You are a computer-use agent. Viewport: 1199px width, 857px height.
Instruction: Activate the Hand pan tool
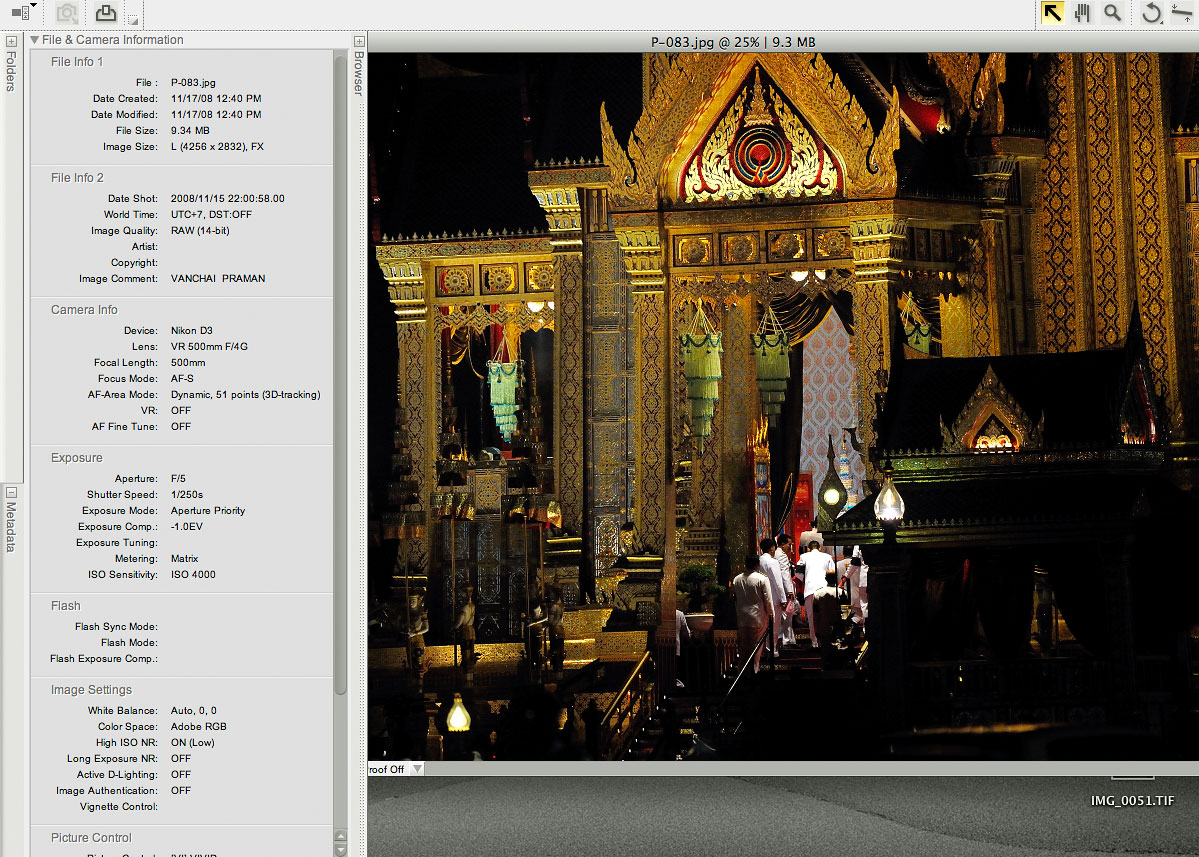point(1082,13)
